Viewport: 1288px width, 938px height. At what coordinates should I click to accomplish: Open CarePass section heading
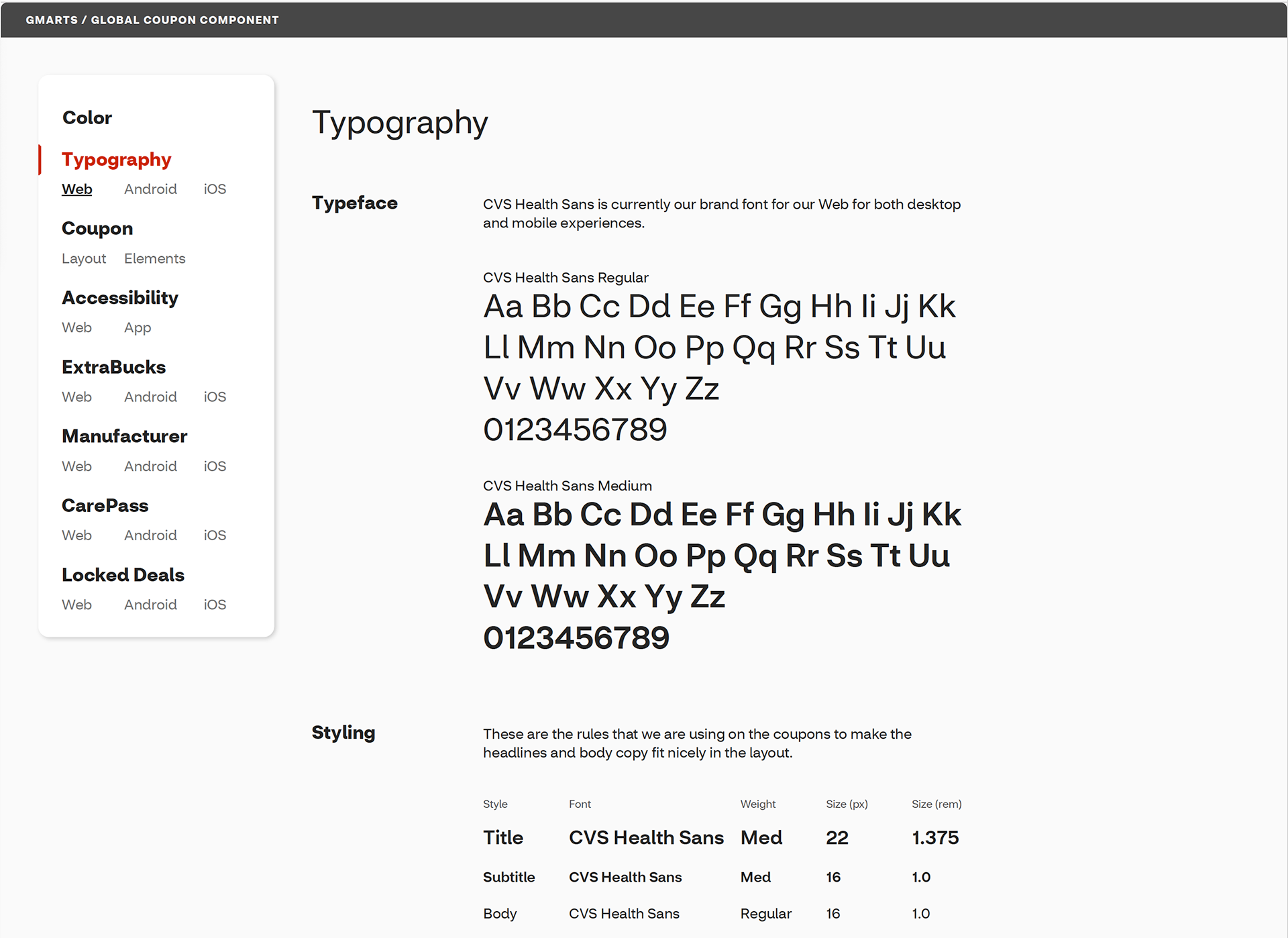[x=105, y=505]
